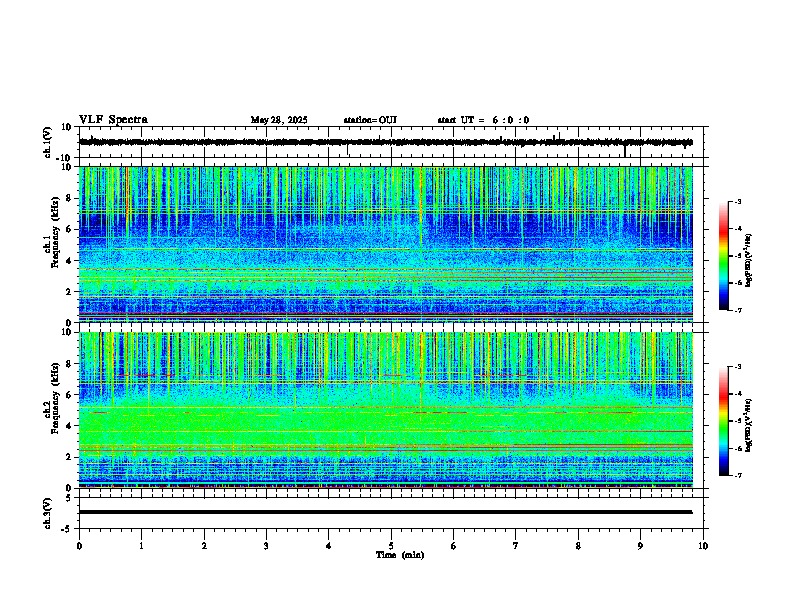This screenshot has height=612, width=792.
Task: Click the "Time (min)" x-axis label
Action: pos(400,555)
